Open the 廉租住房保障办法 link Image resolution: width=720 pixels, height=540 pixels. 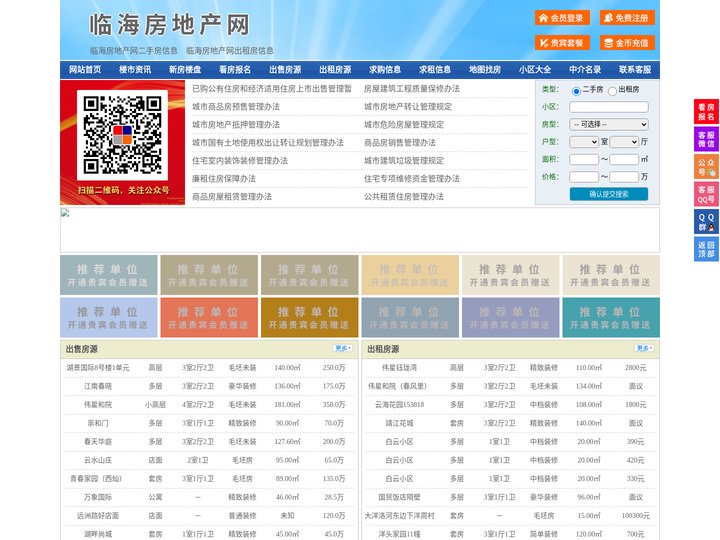click(x=224, y=179)
